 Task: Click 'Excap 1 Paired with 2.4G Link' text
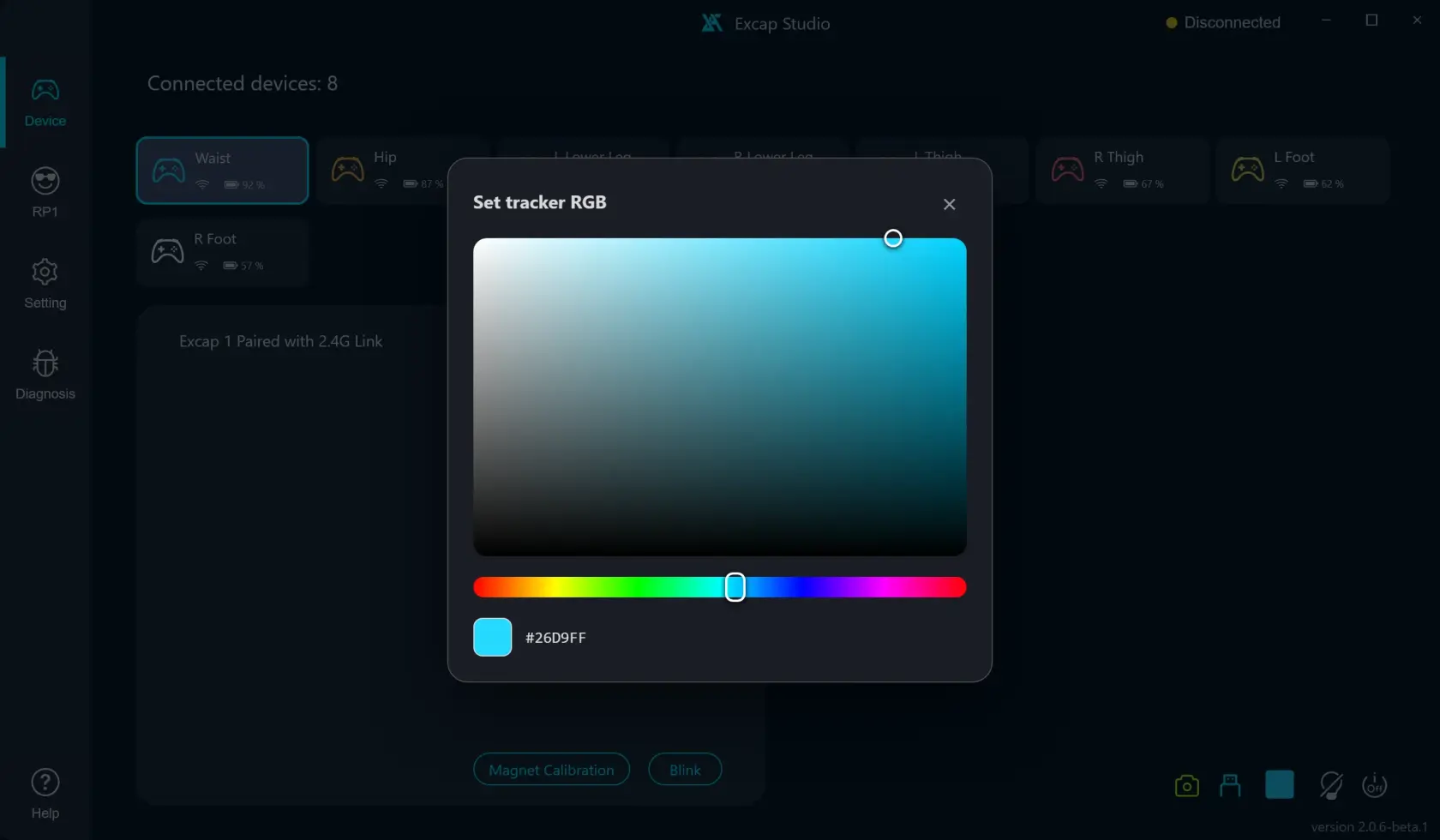tap(280, 341)
